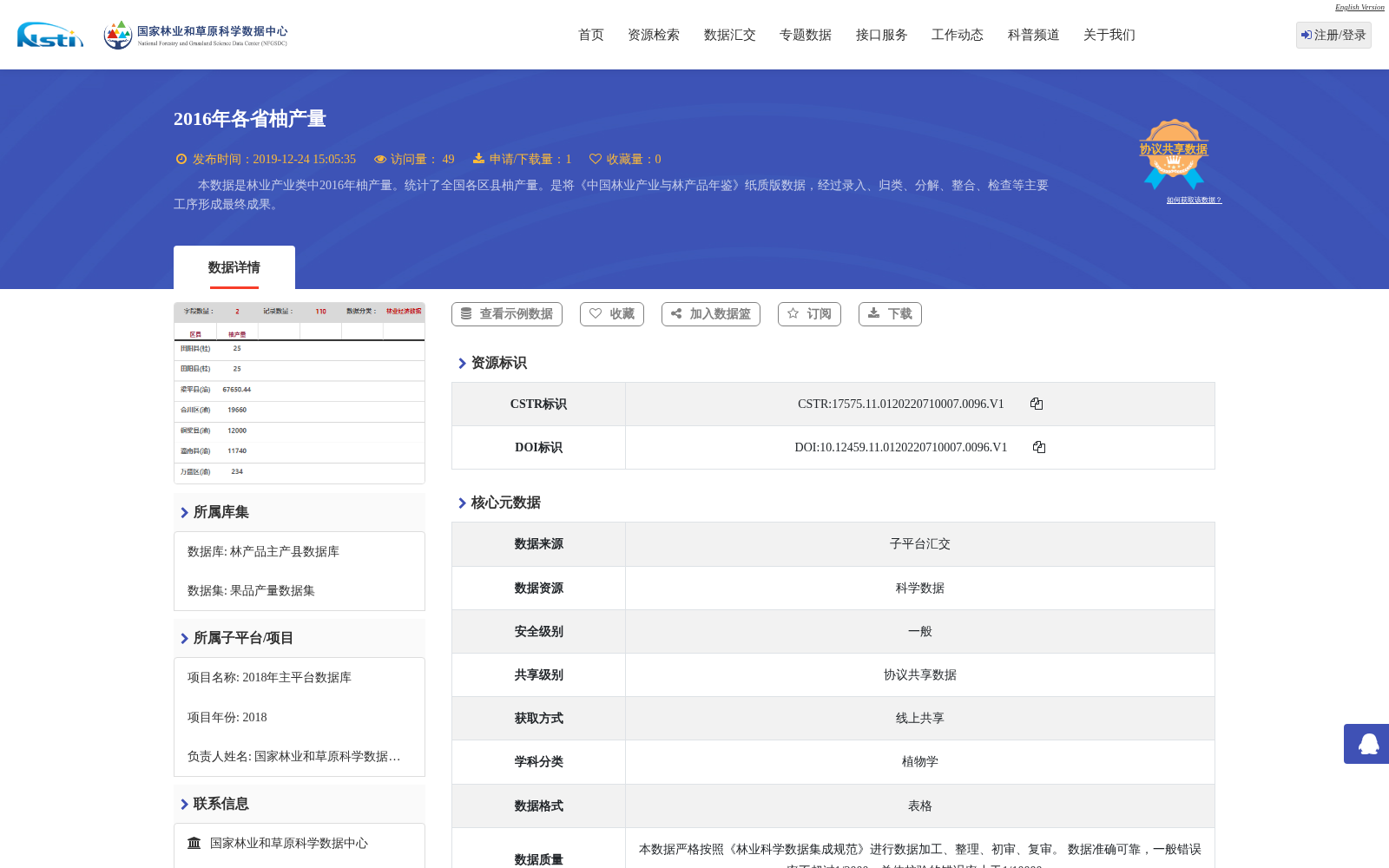Click the heart icon beside 收藏量
Screen dimensions: 1389x868
click(x=596, y=159)
